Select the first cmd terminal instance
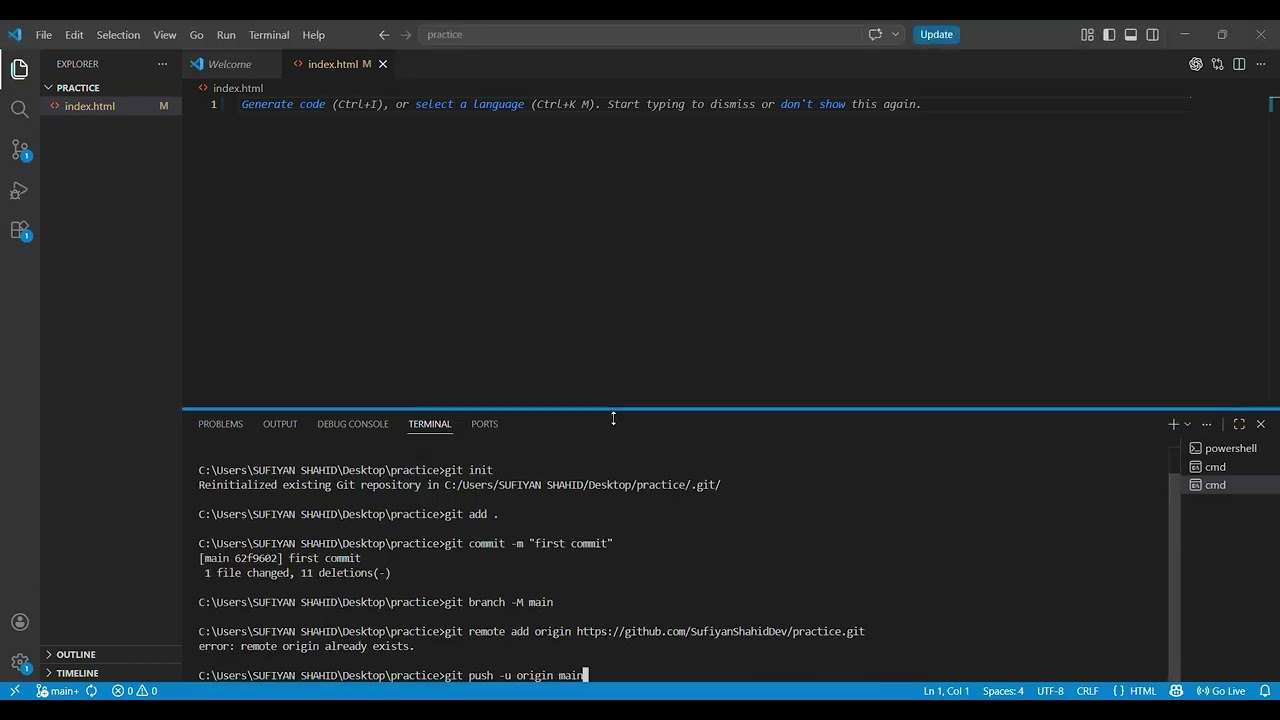Viewport: 1280px width, 720px height. point(1230,467)
